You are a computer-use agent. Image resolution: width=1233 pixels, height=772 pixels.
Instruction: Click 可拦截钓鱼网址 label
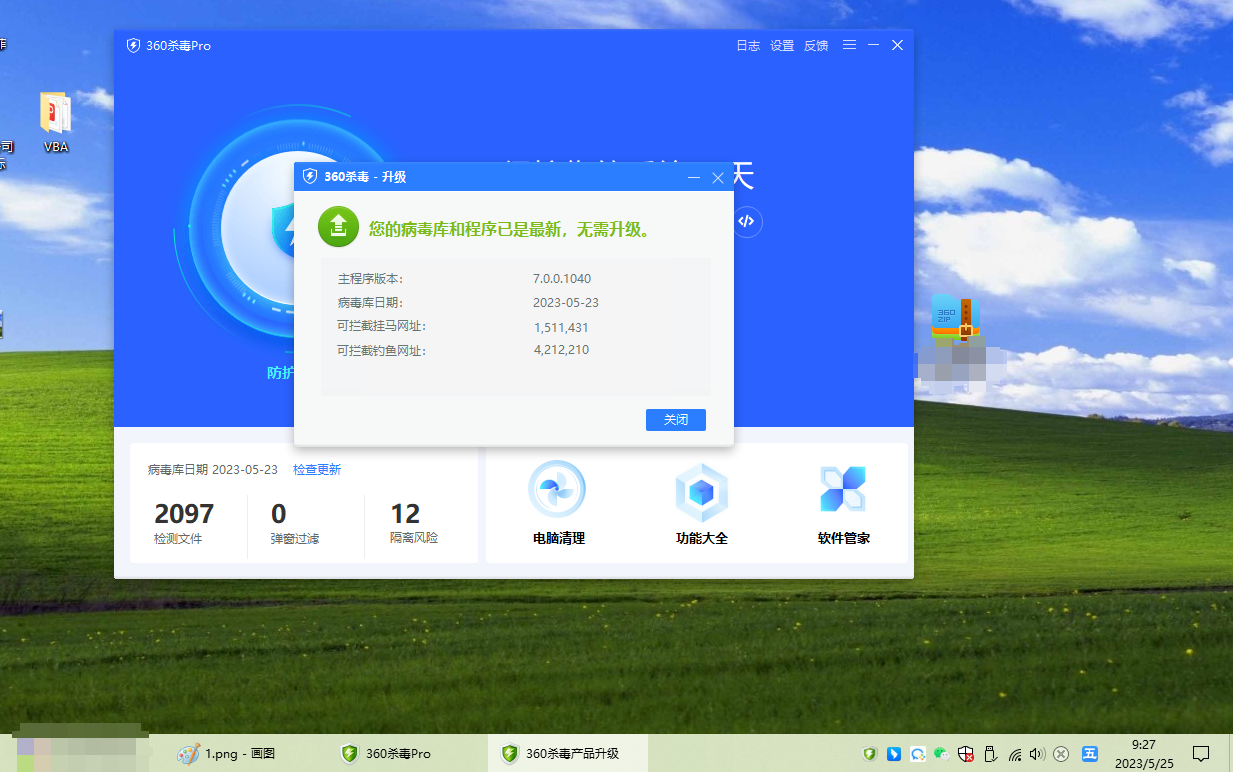[382, 351]
